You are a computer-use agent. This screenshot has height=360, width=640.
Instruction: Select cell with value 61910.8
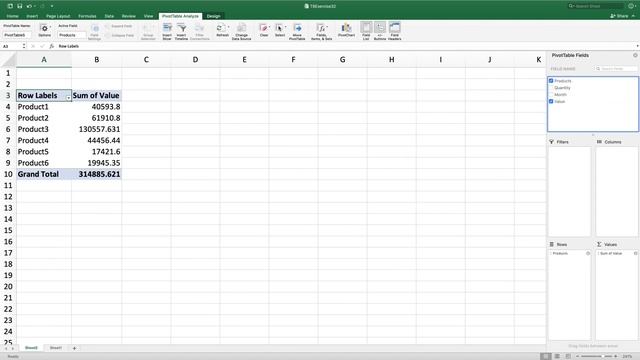(x=96, y=118)
